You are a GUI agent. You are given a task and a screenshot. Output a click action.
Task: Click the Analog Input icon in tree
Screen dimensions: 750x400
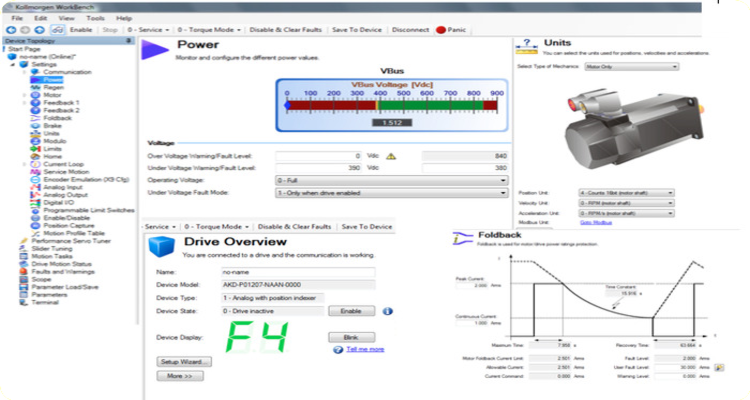coord(35,187)
